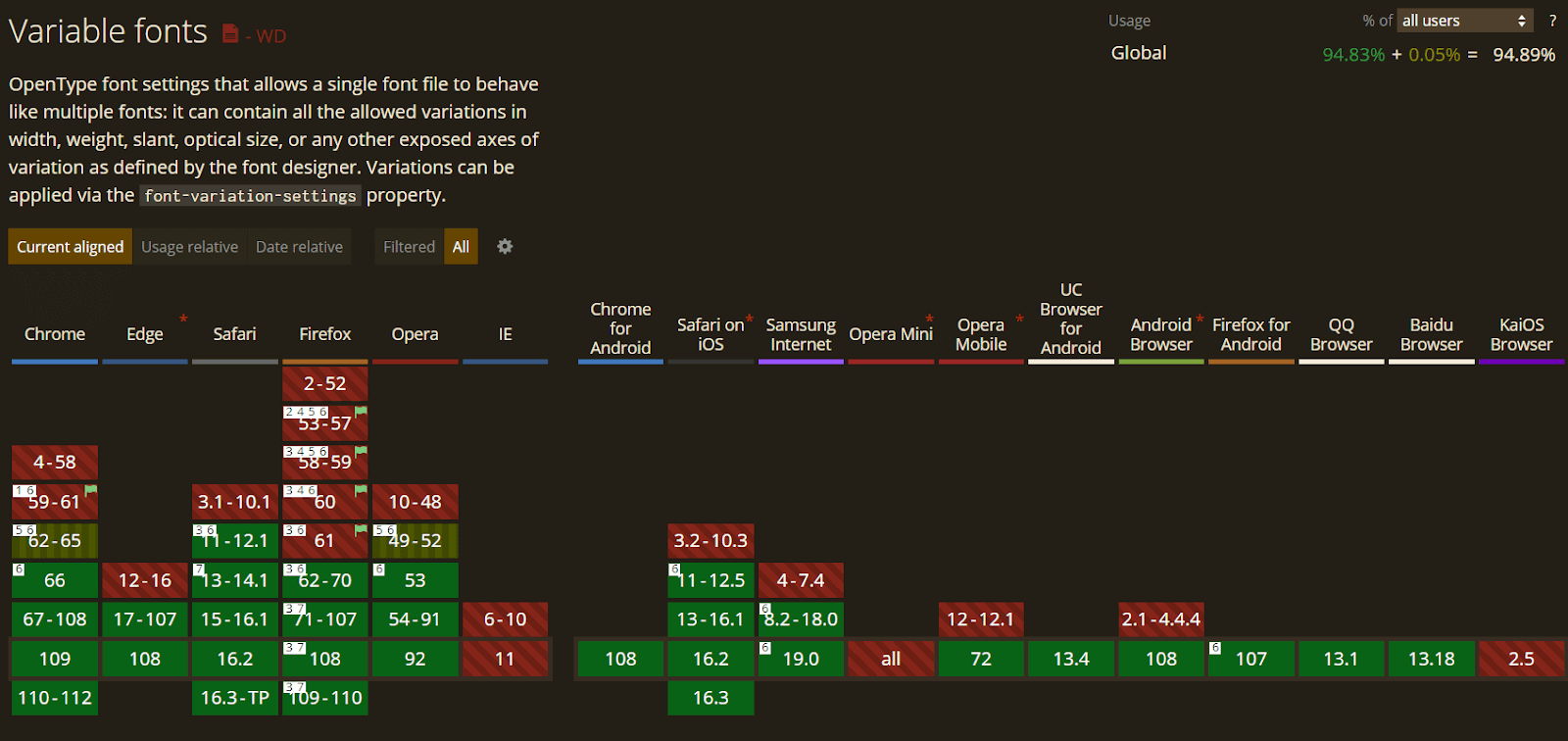Select the KaiOS Browser 2.5 cell

click(1522, 659)
